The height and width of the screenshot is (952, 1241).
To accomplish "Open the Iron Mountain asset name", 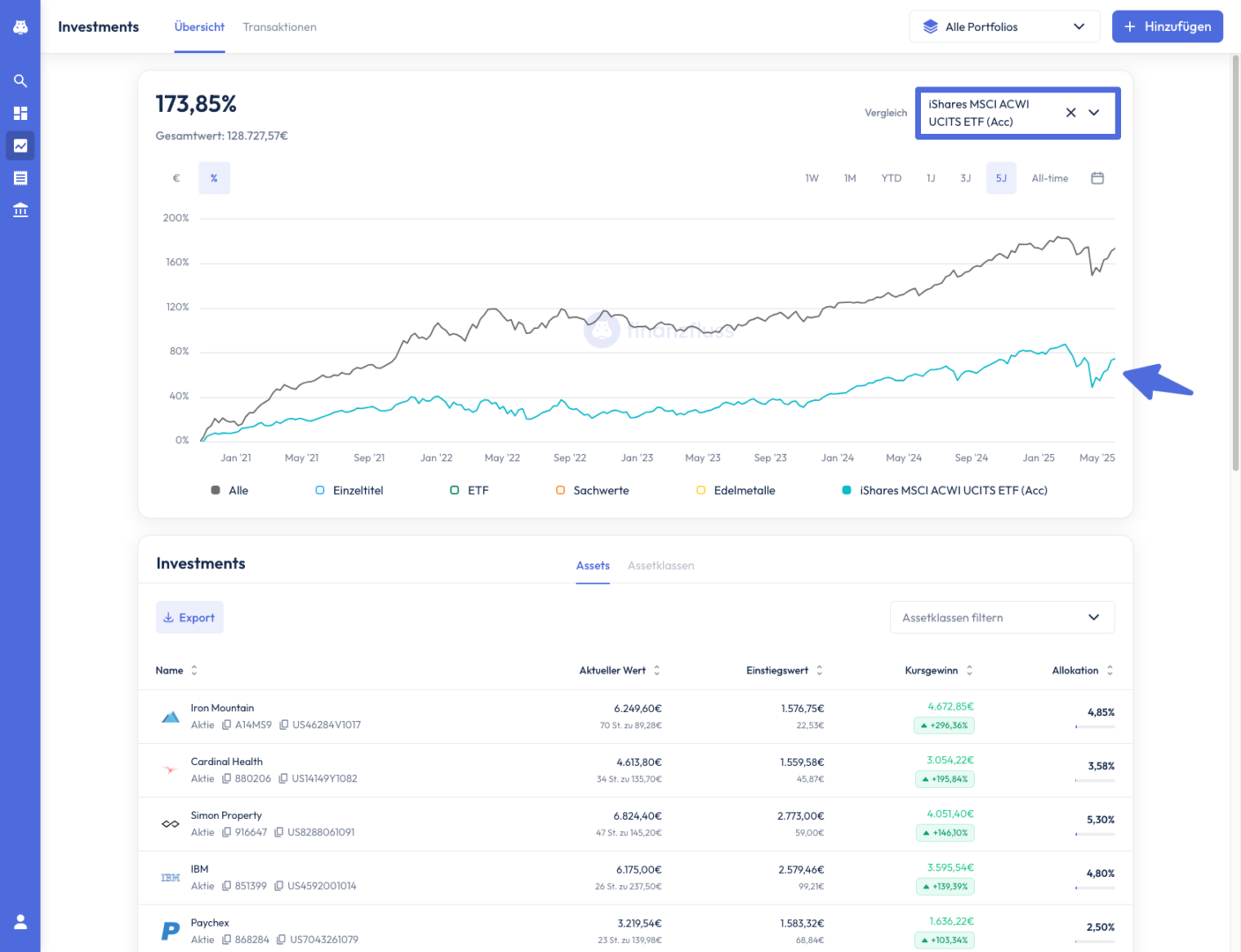I will (222, 708).
